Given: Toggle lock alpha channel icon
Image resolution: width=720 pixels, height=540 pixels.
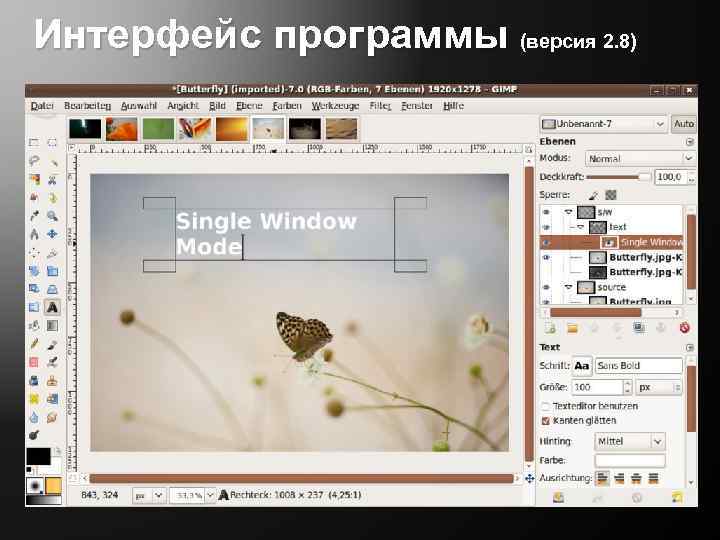Looking at the screenshot, I should (611, 195).
